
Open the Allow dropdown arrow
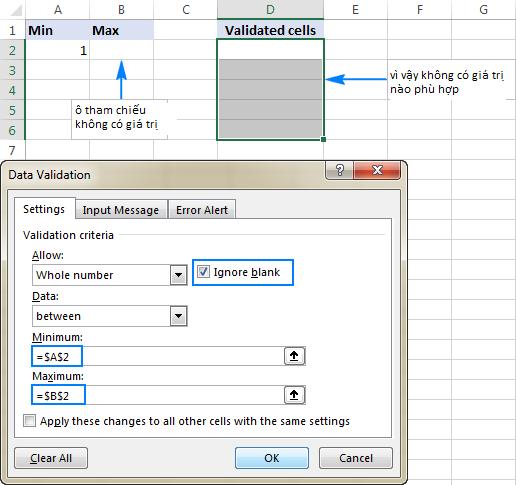tap(178, 275)
